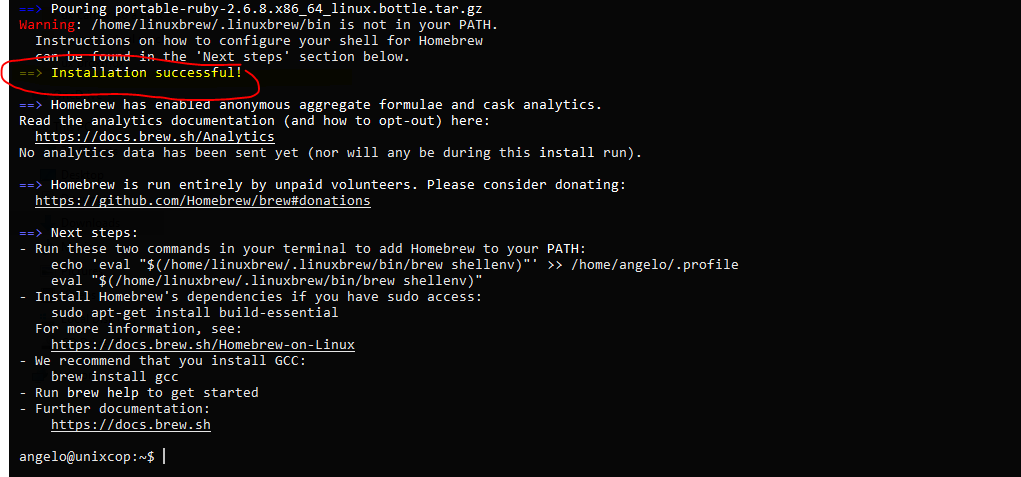Click the standalone eval shellenv command line
Screen dimensions: 1021x477
click(266, 280)
